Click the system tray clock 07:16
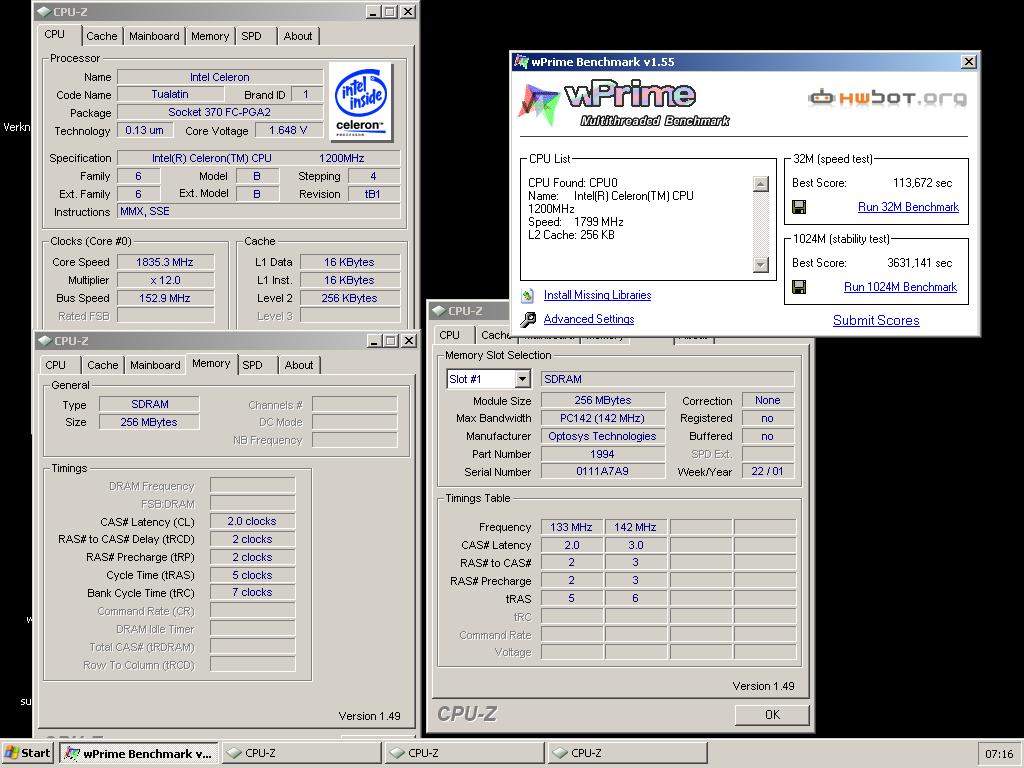The image size is (1024, 768). [x=999, y=754]
